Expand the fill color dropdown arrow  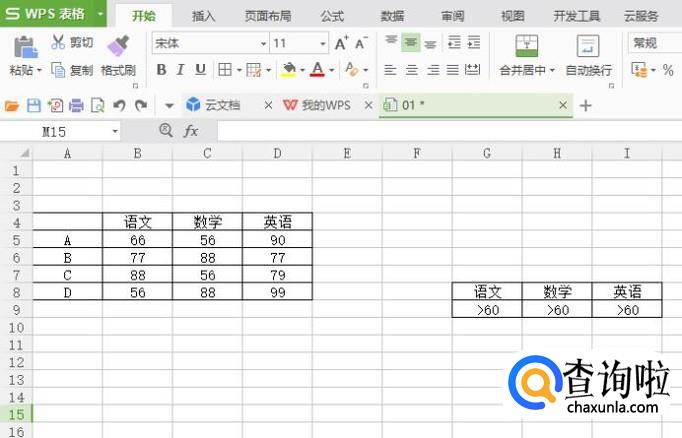coord(302,70)
